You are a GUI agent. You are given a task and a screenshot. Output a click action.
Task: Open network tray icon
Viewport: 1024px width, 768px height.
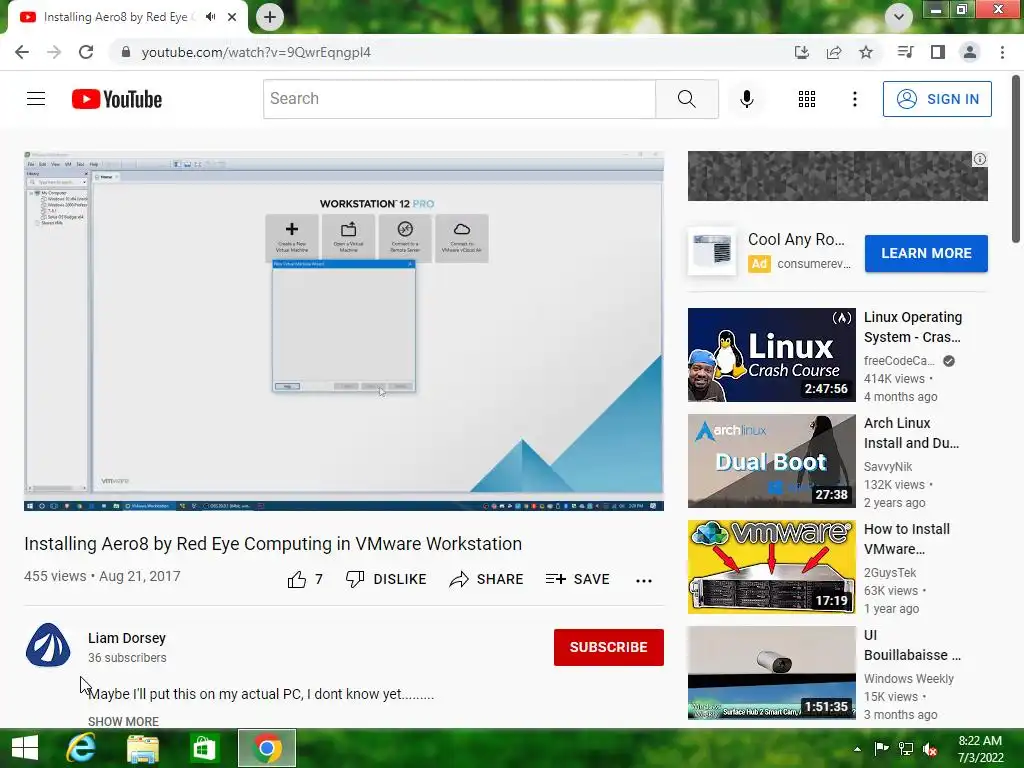[x=906, y=748]
